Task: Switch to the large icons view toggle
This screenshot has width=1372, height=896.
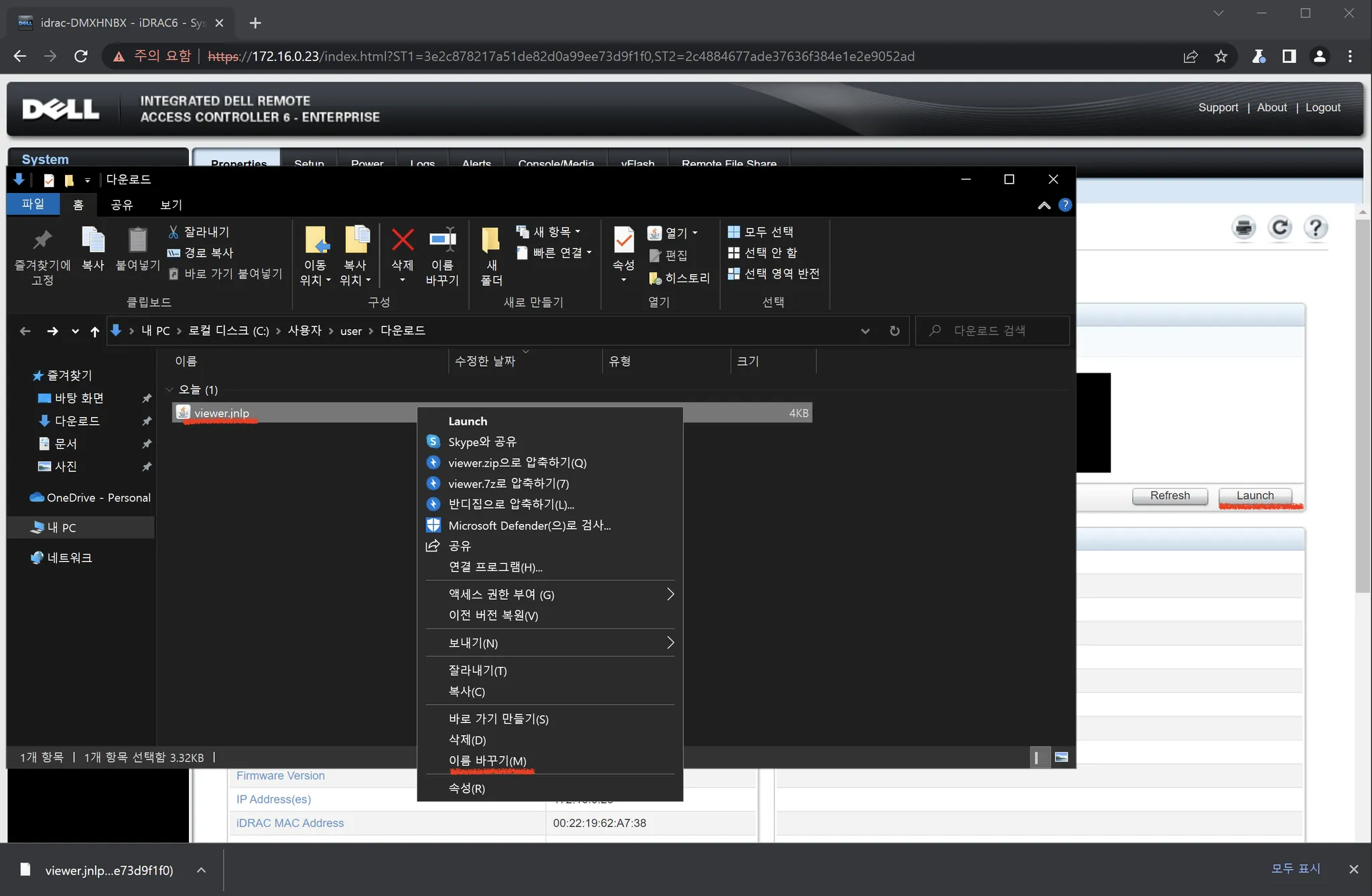Action: (x=1061, y=757)
